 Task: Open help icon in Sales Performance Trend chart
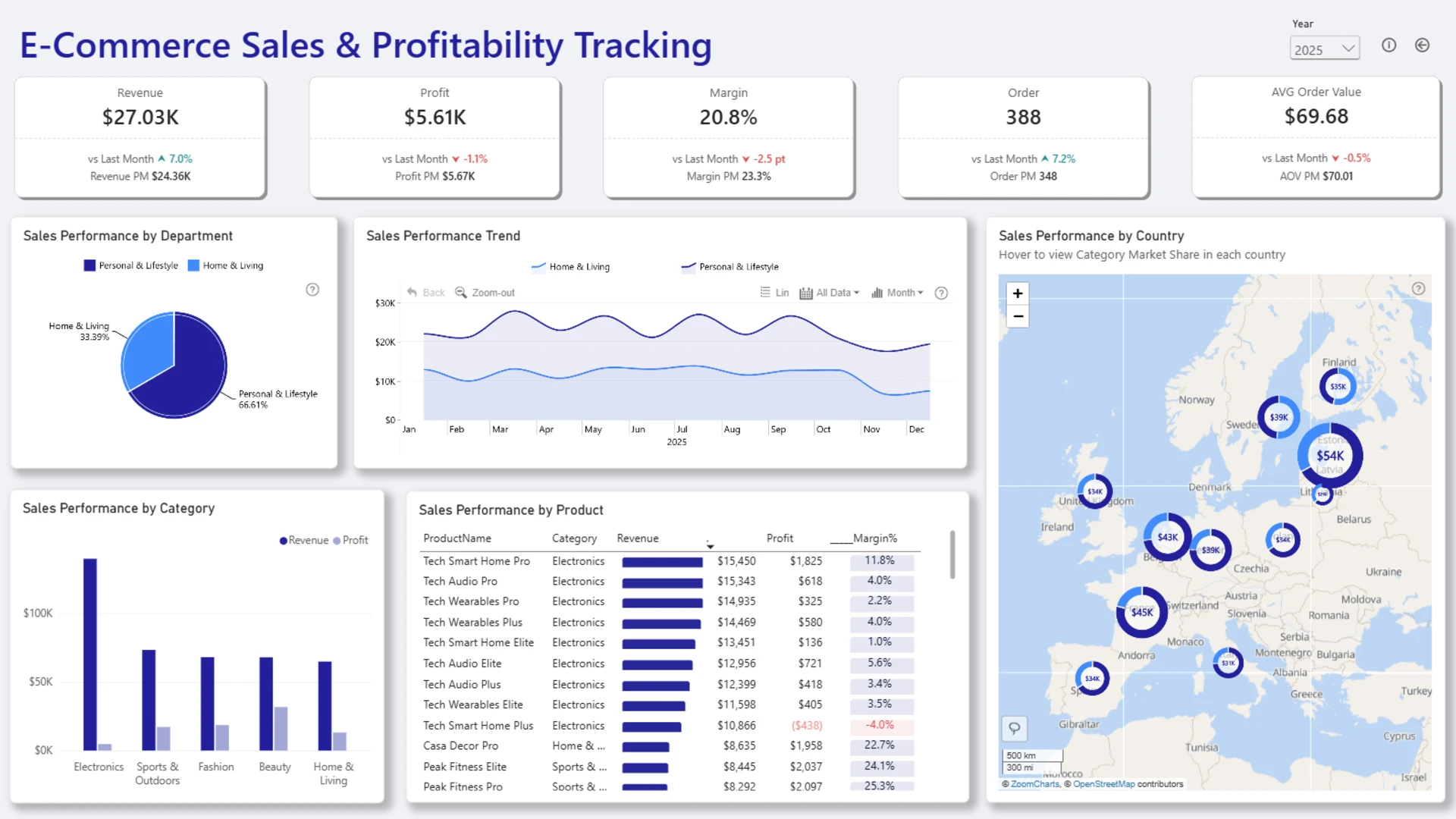click(x=941, y=293)
